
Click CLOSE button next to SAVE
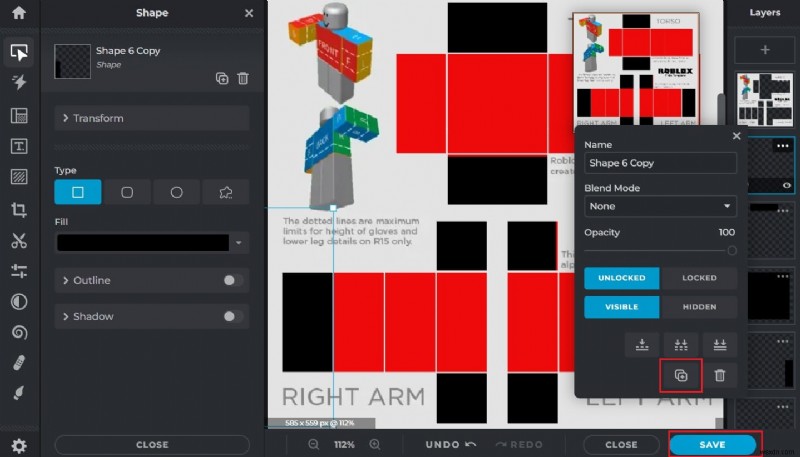tap(621, 445)
